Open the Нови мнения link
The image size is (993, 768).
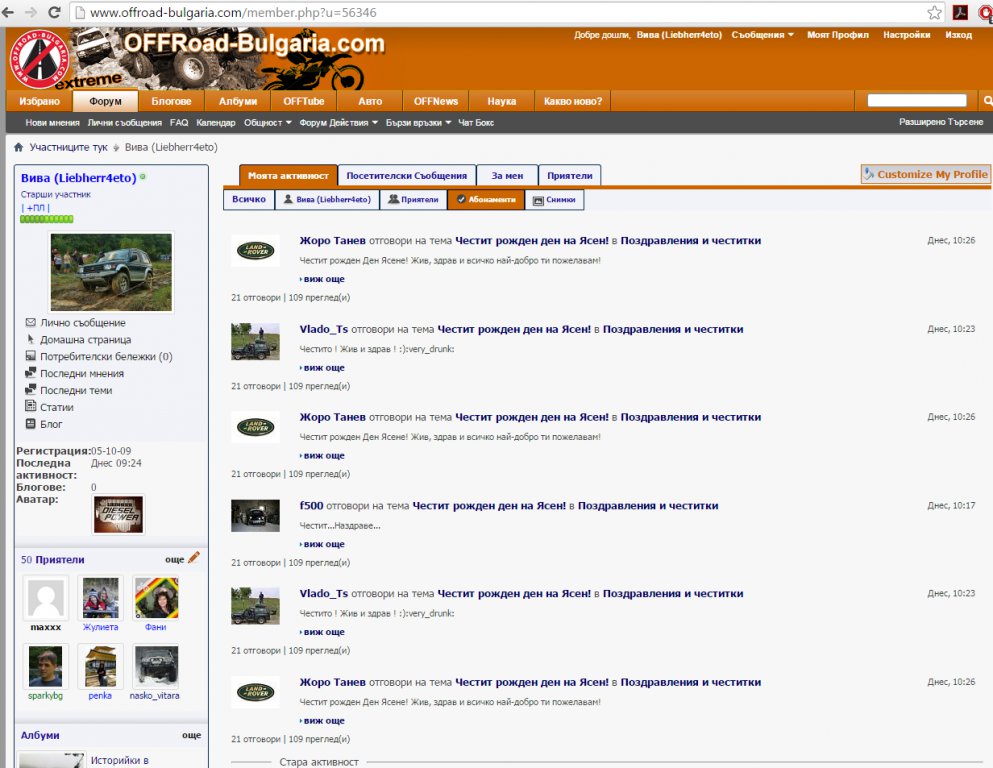[53, 123]
